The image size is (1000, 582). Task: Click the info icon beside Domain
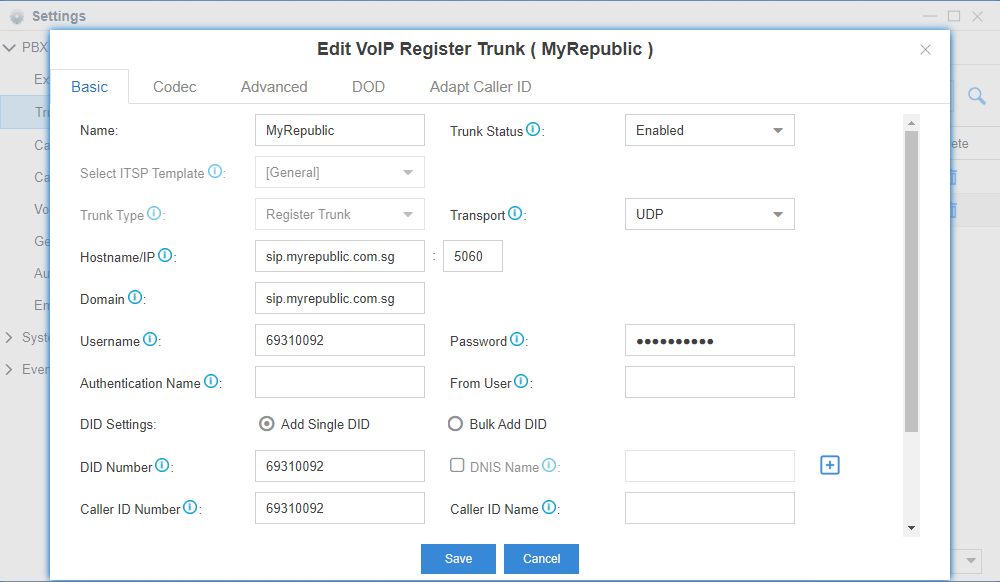[135, 298]
